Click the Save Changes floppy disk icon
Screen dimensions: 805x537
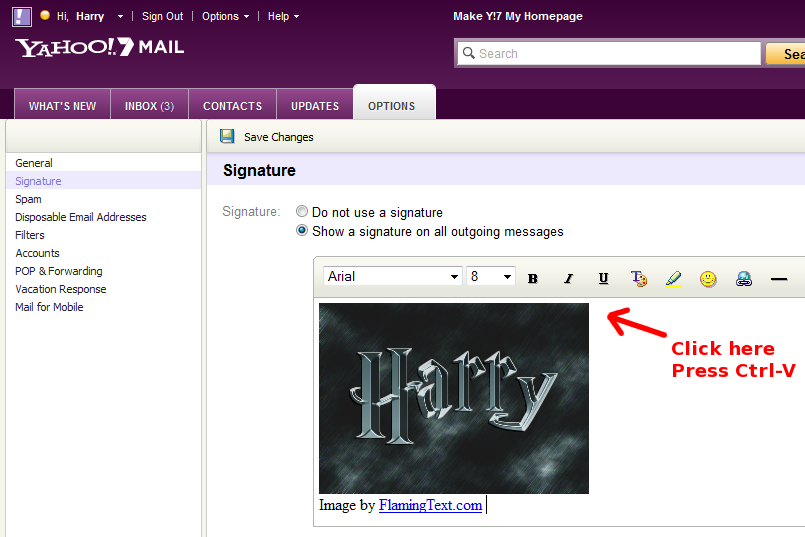coord(228,136)
